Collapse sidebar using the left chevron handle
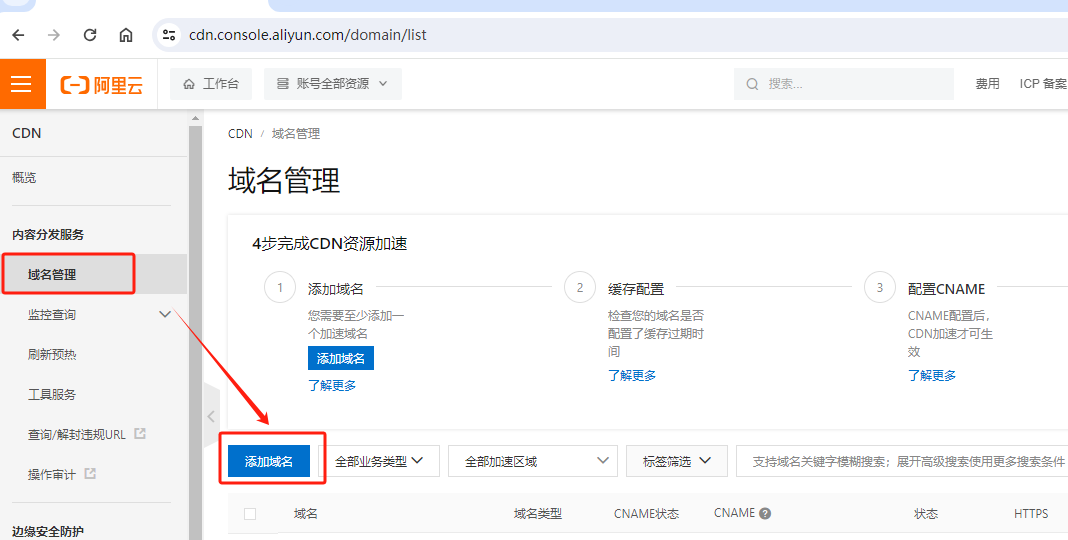 pos(211,415)
